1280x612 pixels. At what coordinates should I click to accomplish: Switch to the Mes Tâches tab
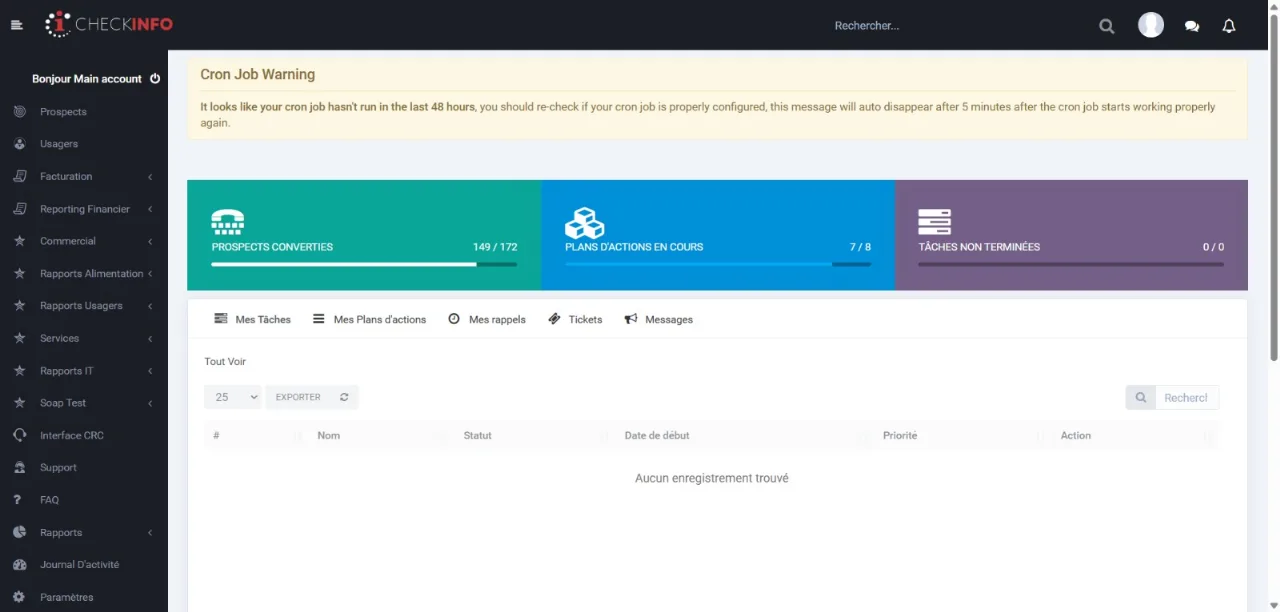pyautogui.click(x=253, y=319)
